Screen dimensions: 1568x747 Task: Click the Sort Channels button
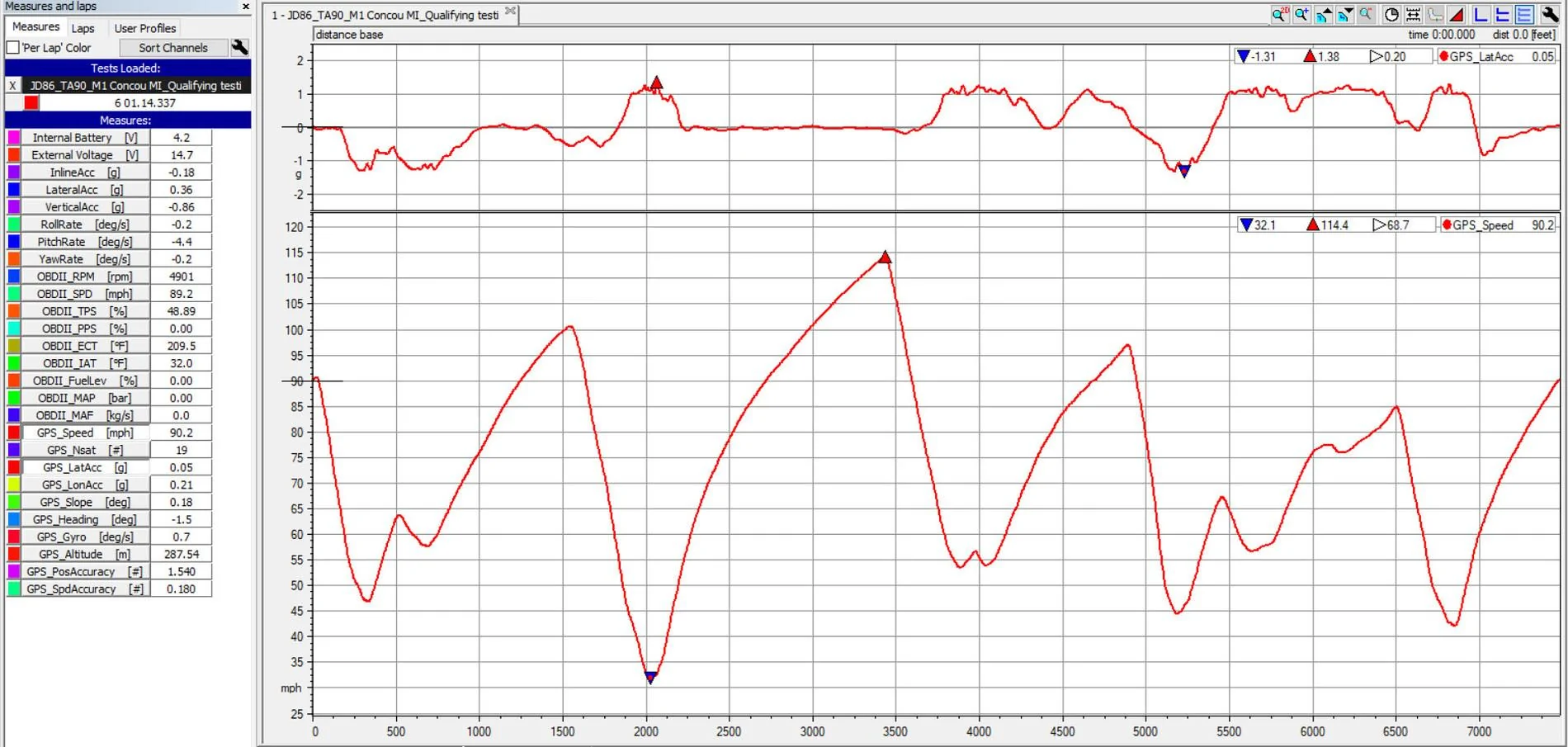(173, 48)
